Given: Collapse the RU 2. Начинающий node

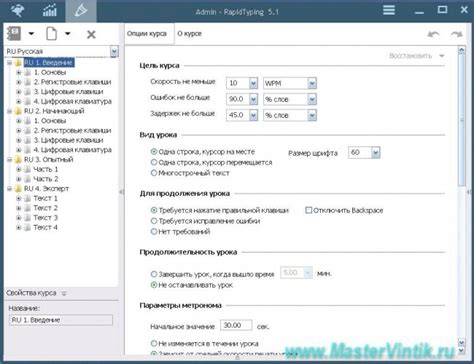Looking at the screenshot, I should [9, 111].
